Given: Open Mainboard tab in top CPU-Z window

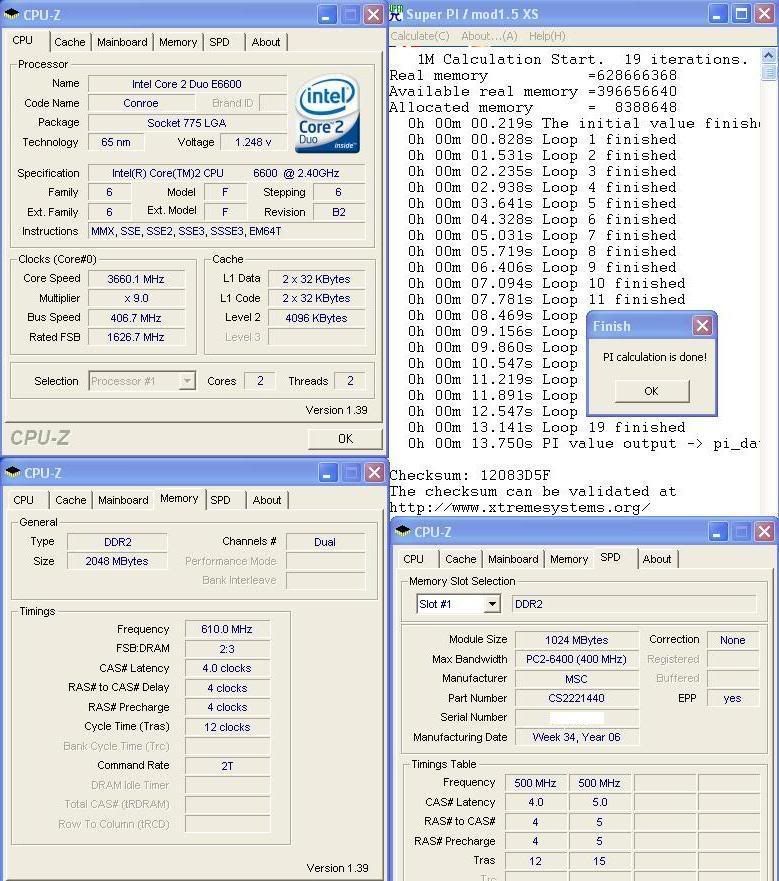Looking at the screenshot, I should pyautogui.click(x=122, y=42).
